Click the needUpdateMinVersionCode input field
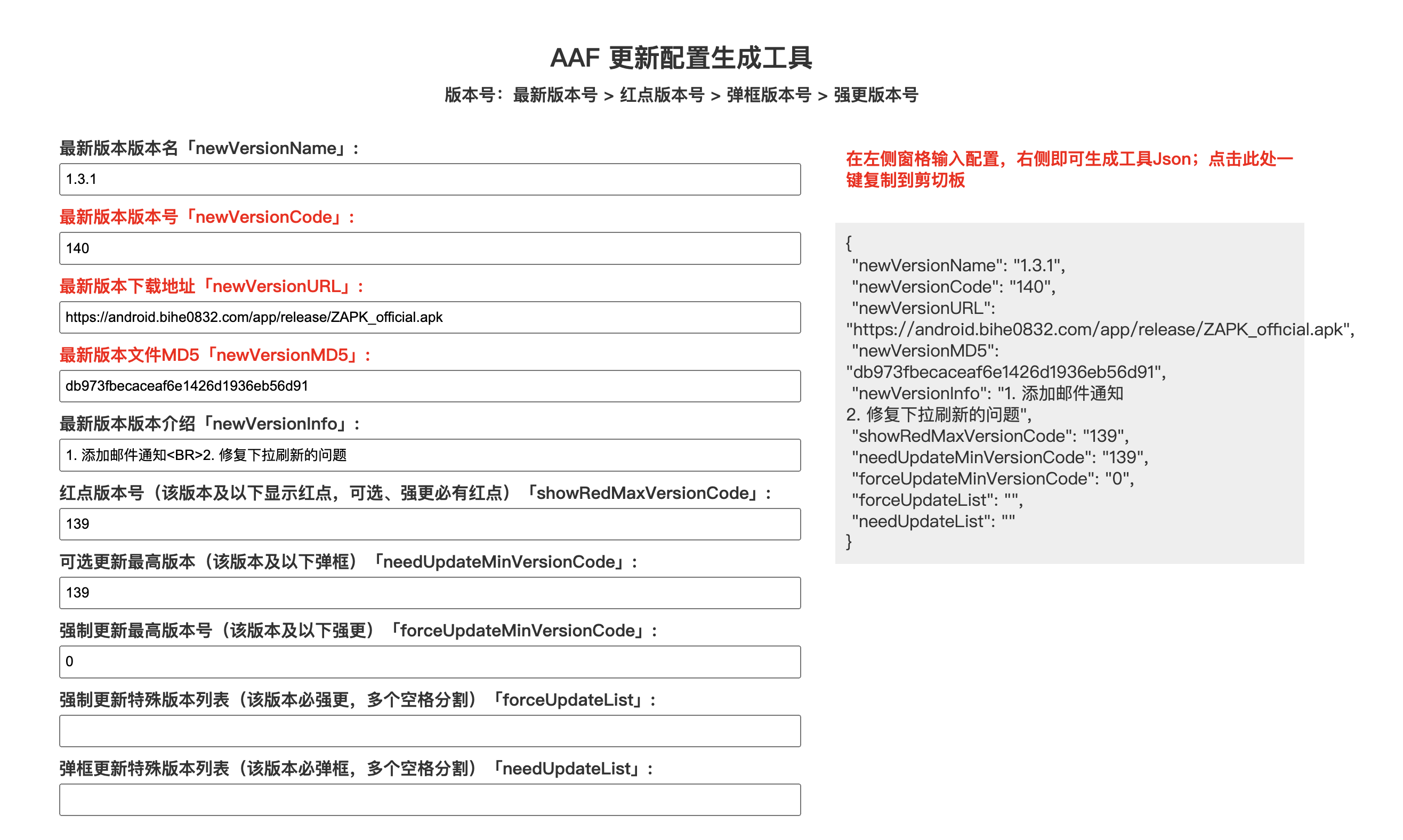1403x840 pixels. point(430,593)
